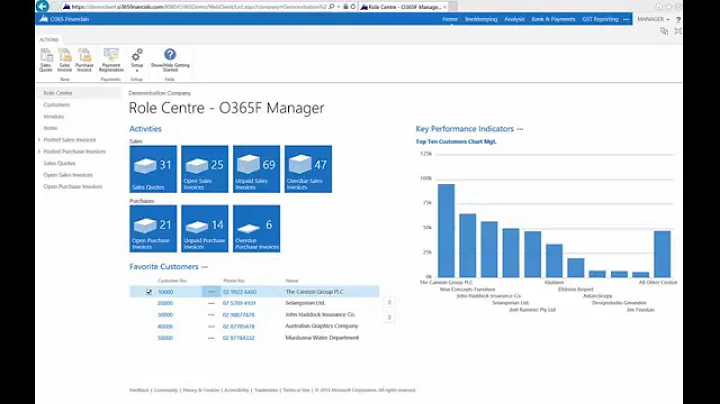The image size is (720, 404).
Task: Select the ACTIONS ribbon tab
Action: (49, 39)
